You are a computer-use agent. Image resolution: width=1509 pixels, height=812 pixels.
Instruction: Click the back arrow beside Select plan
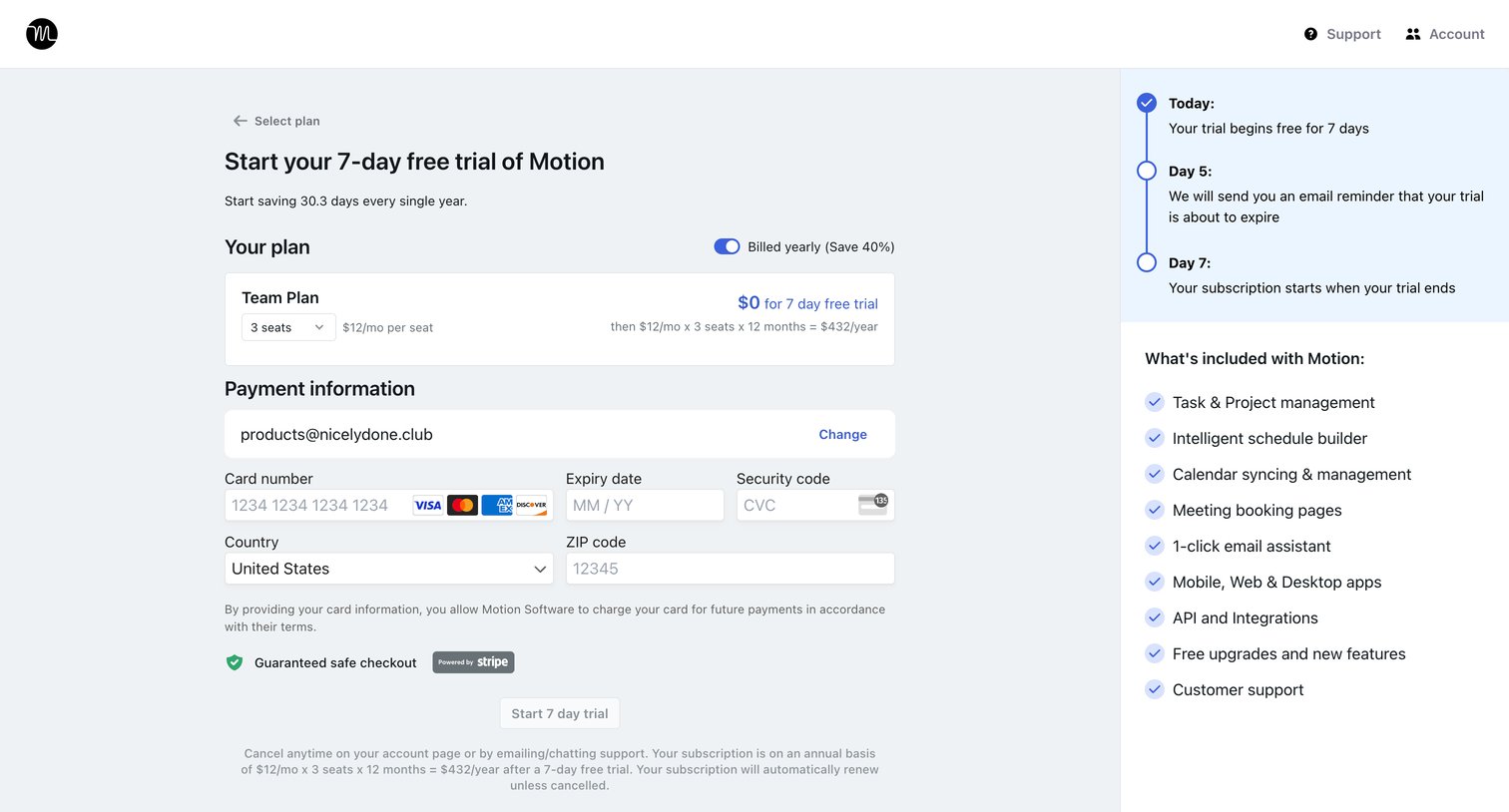pyautogui.click(x=240, y=121)
